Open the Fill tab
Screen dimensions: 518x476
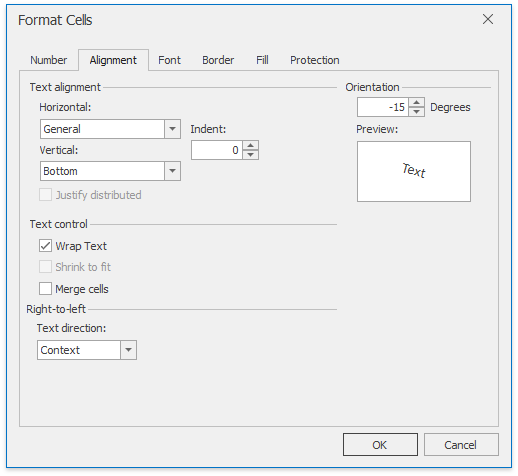262,60
